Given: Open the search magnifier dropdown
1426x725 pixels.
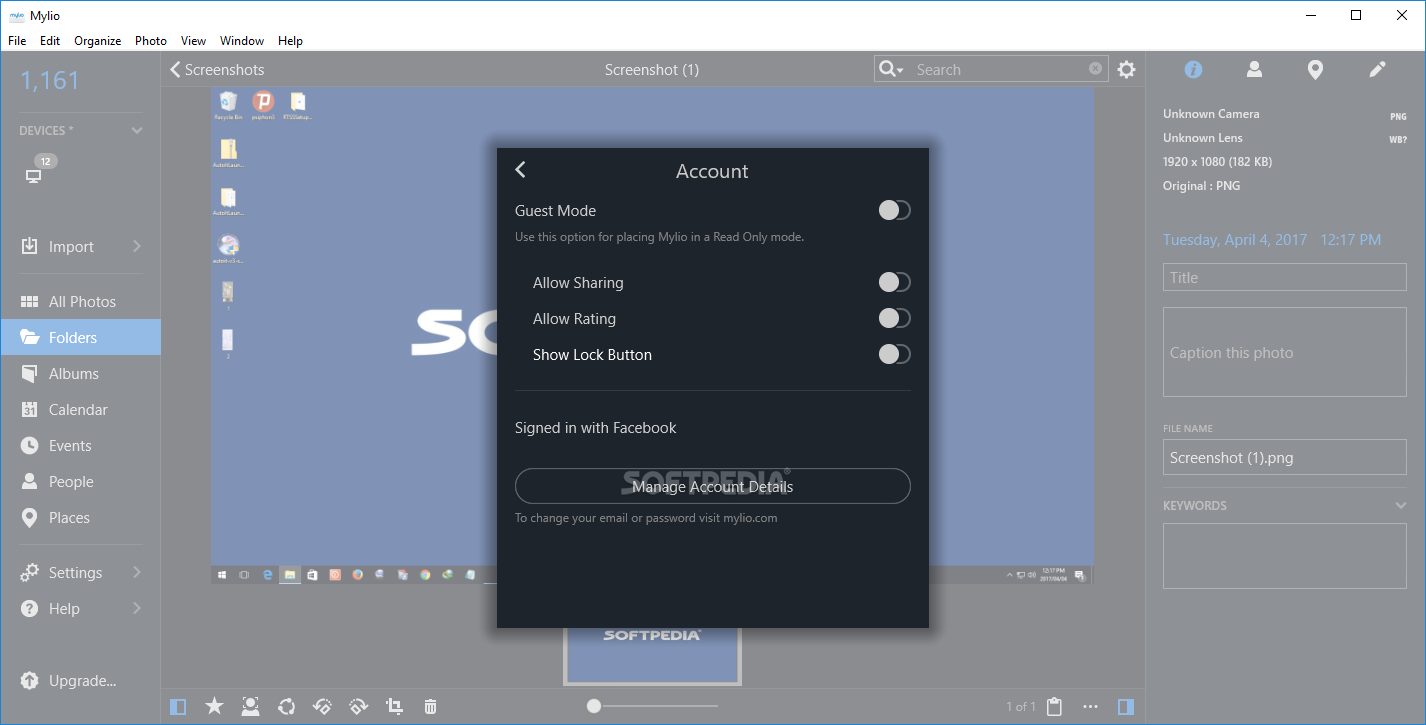Looking at the screenshot, I should pyautogui.click(x=890, y=69).
